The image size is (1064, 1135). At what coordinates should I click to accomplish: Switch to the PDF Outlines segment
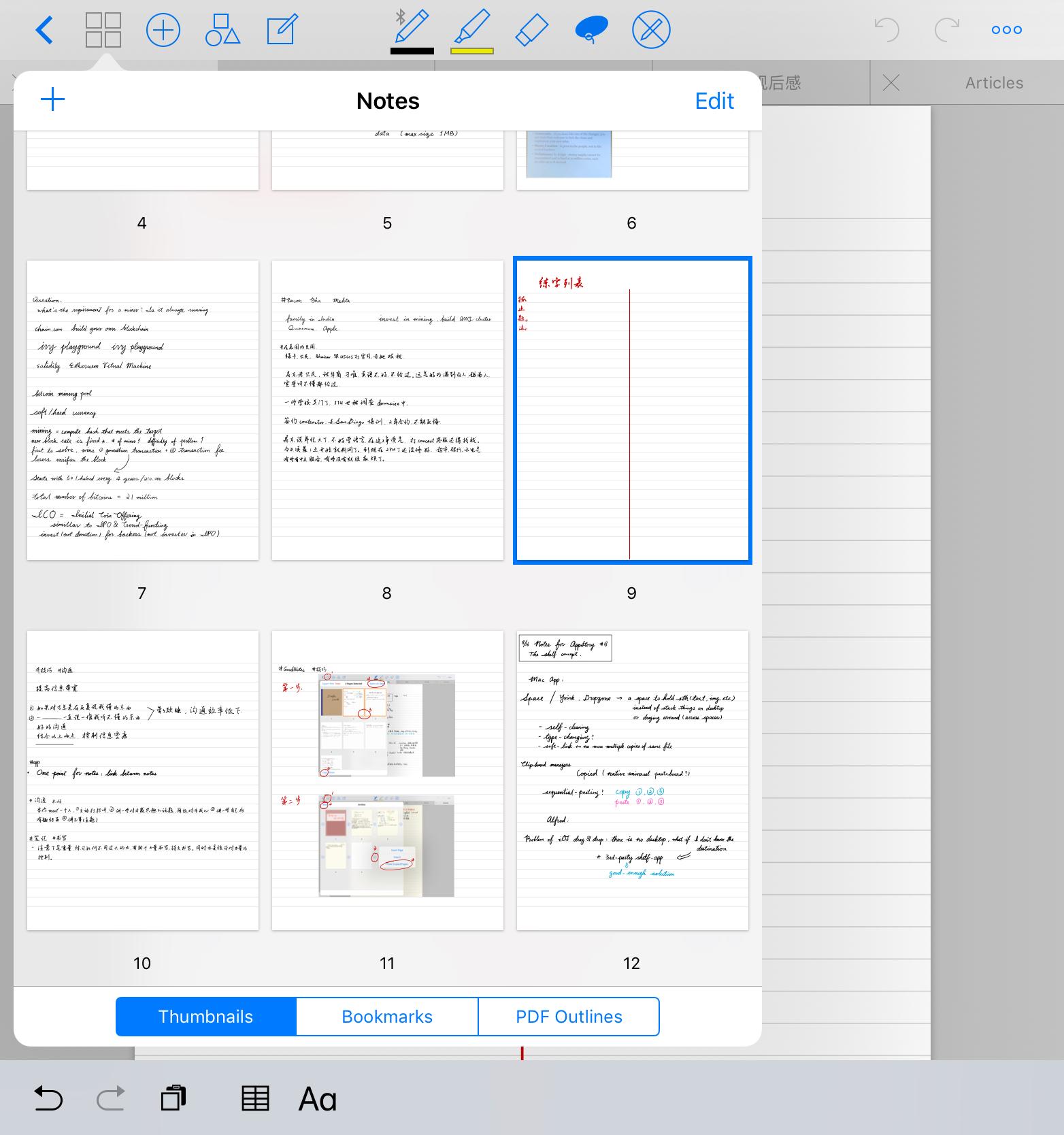(x=569, y=1017)
